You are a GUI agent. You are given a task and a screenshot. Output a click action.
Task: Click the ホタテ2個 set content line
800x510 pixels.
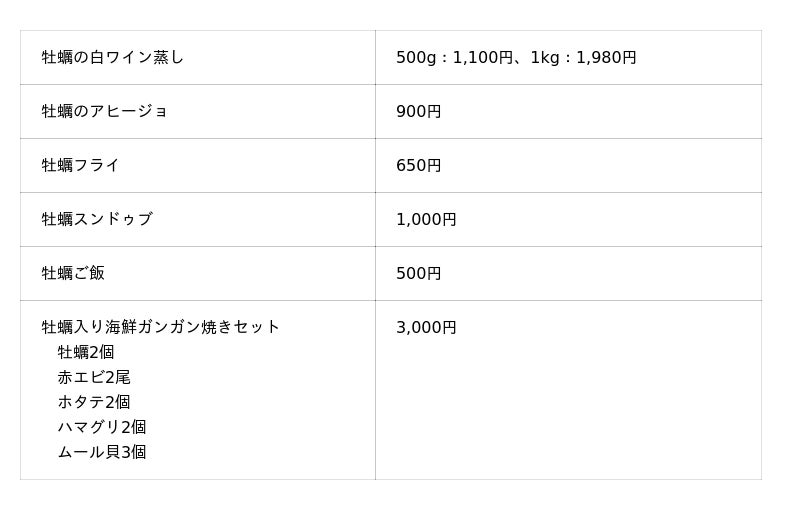pos(94,402)
